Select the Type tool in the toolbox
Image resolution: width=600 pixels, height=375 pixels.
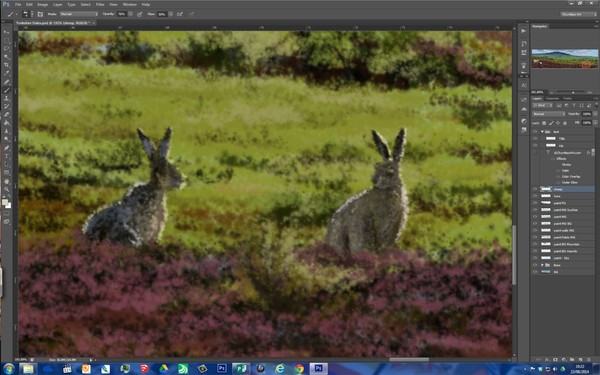point(7,157)
